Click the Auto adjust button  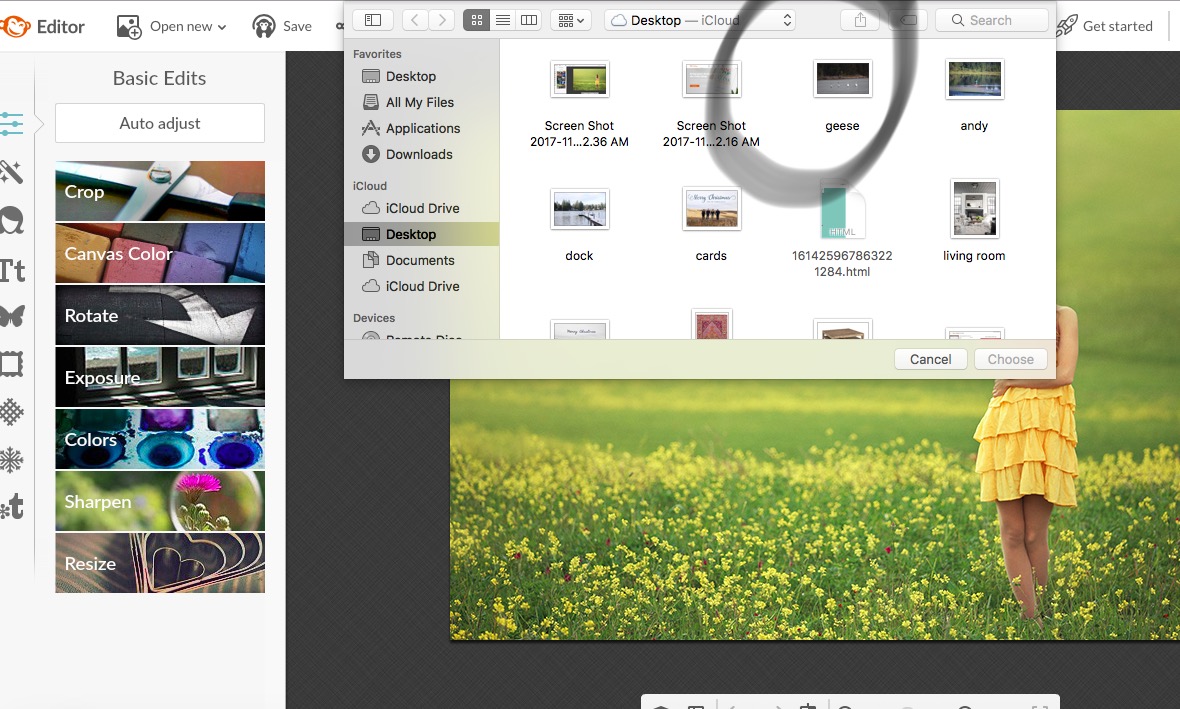click(x=160, y=123)
